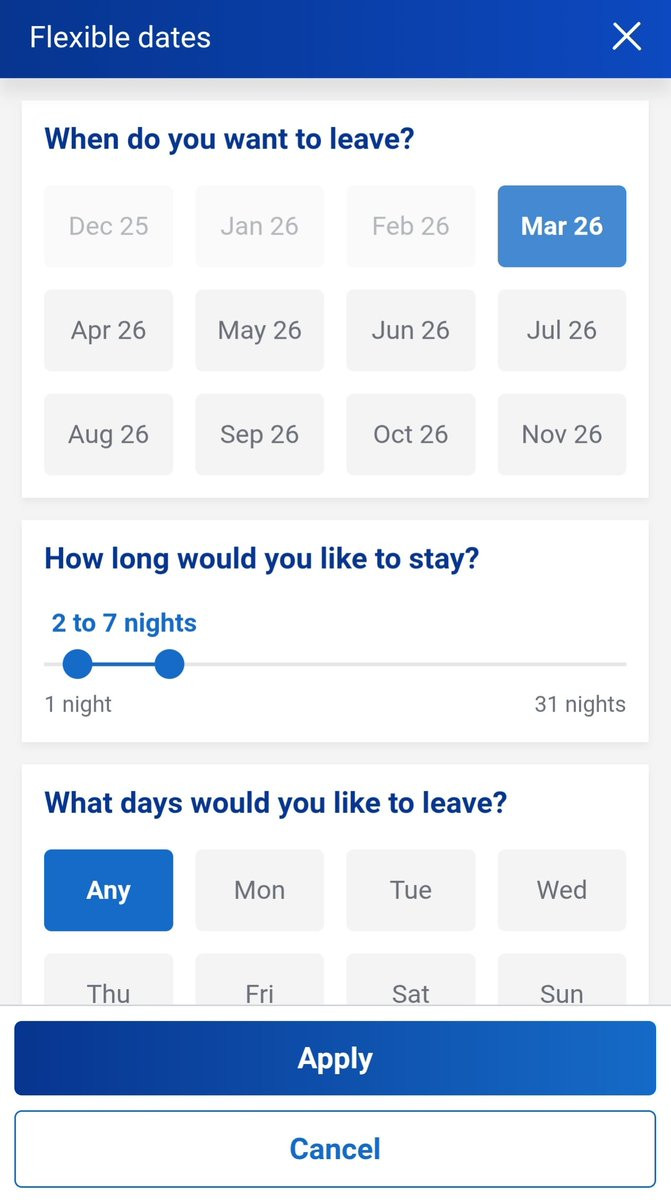Click the disabled Dec 25 month tile
The width and height of the screenshot is (671, 1200).
point(108,226)
